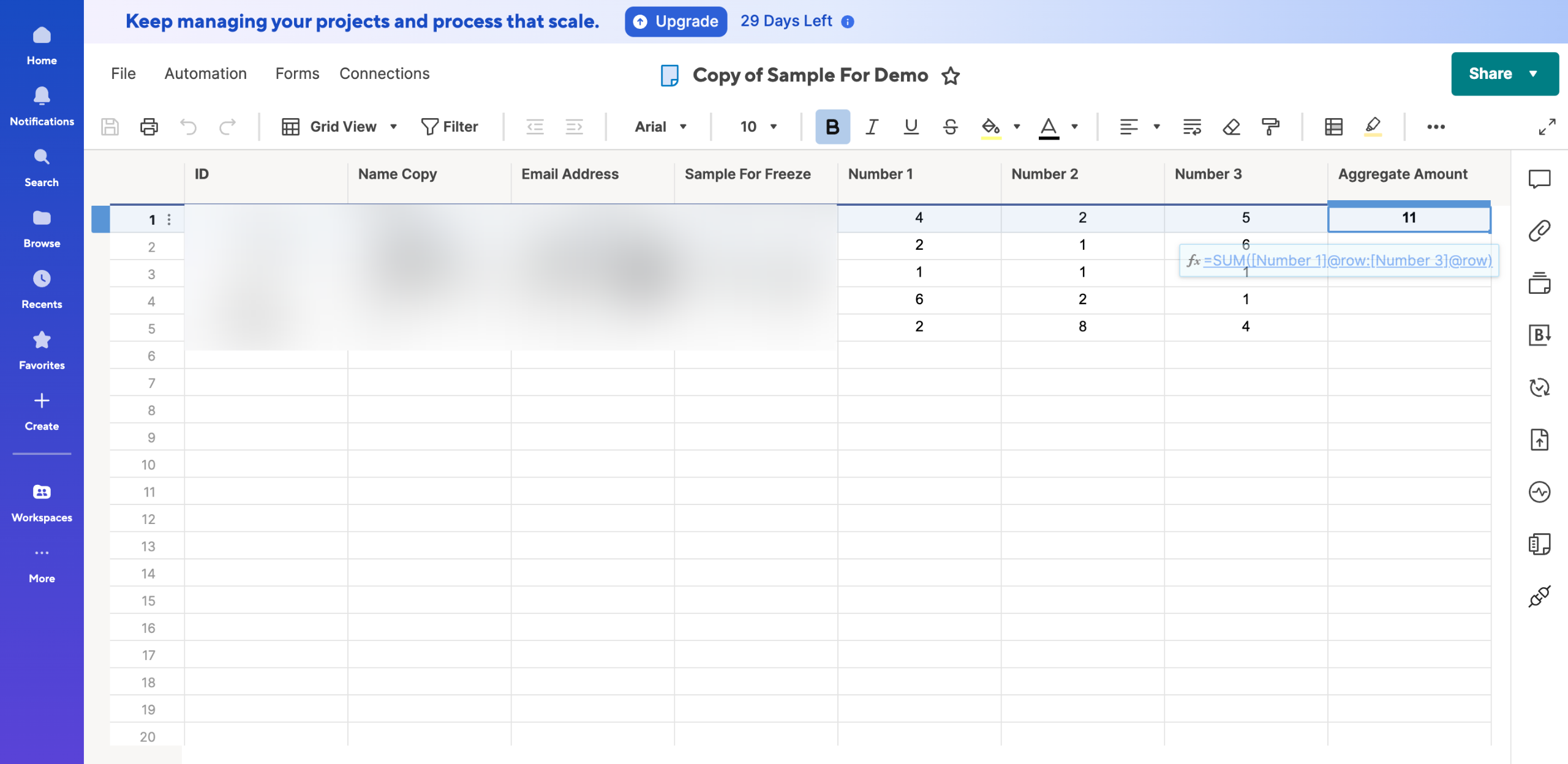Open the Forms menu
1568x764 pixels.
297,73
